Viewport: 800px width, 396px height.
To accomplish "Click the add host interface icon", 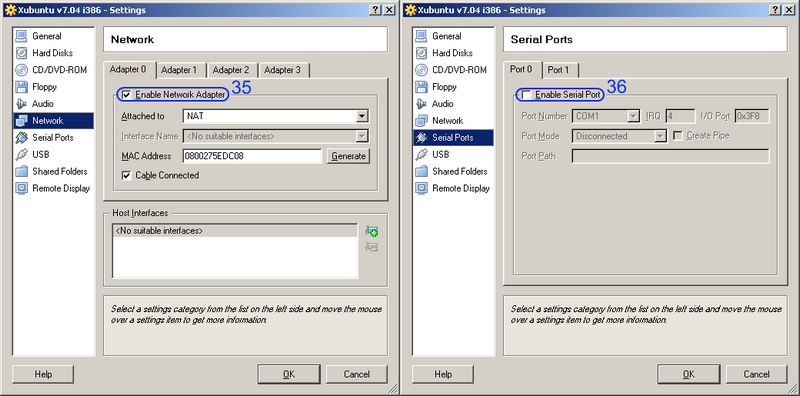I will 371,232.
